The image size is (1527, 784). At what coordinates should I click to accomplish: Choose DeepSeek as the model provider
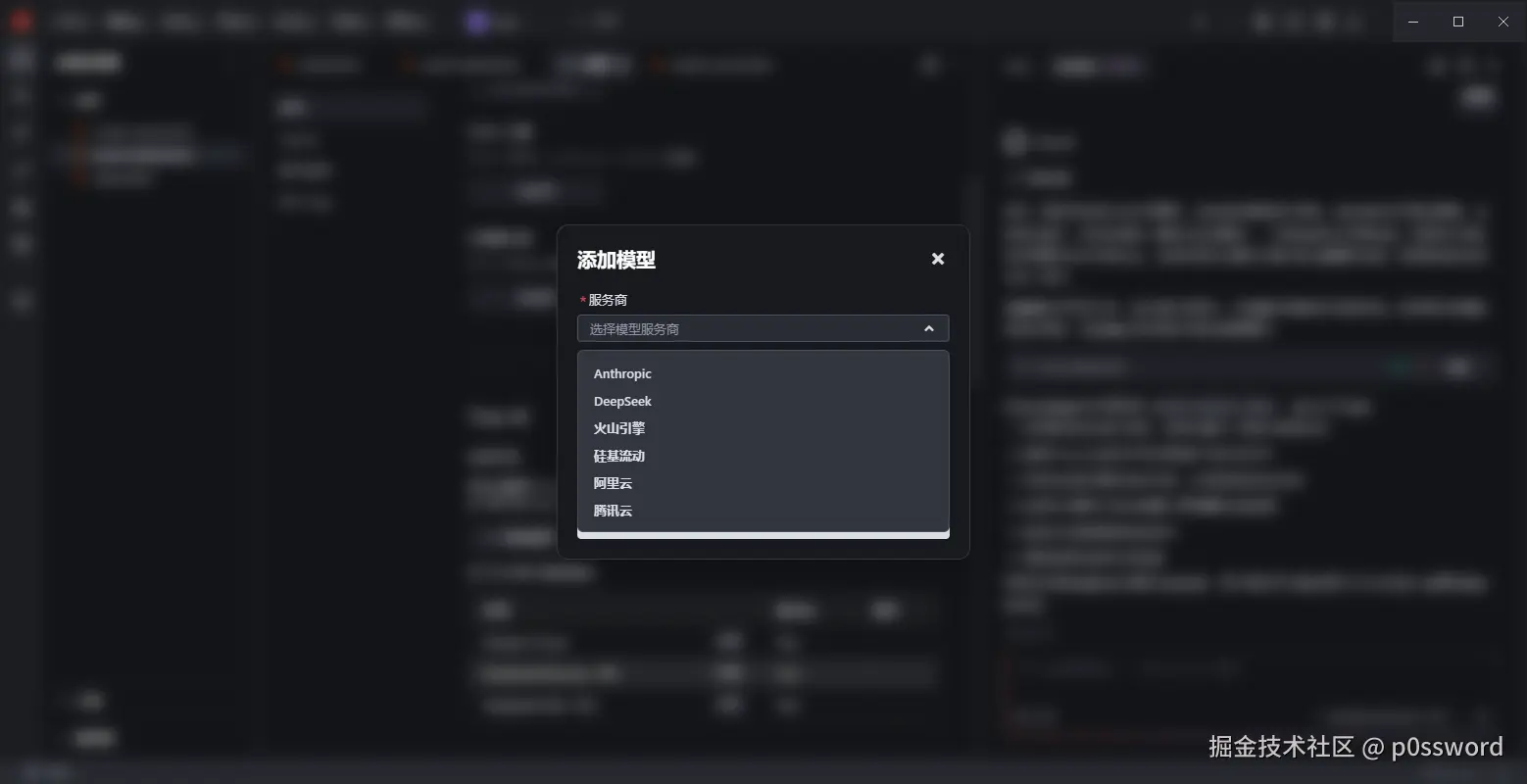[622, 401]
